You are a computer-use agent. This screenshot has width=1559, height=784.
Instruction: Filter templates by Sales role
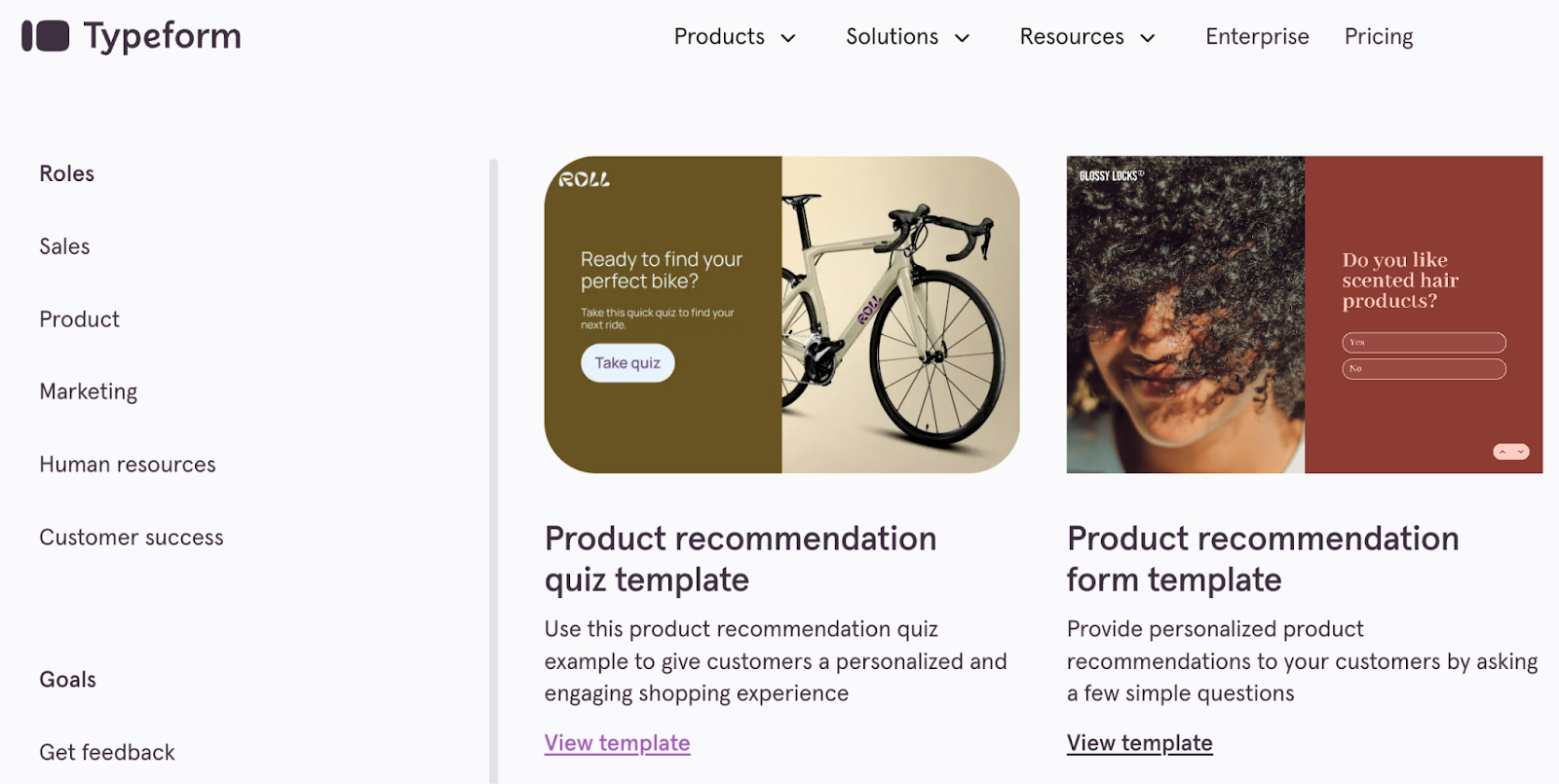[x=64, y=247]
